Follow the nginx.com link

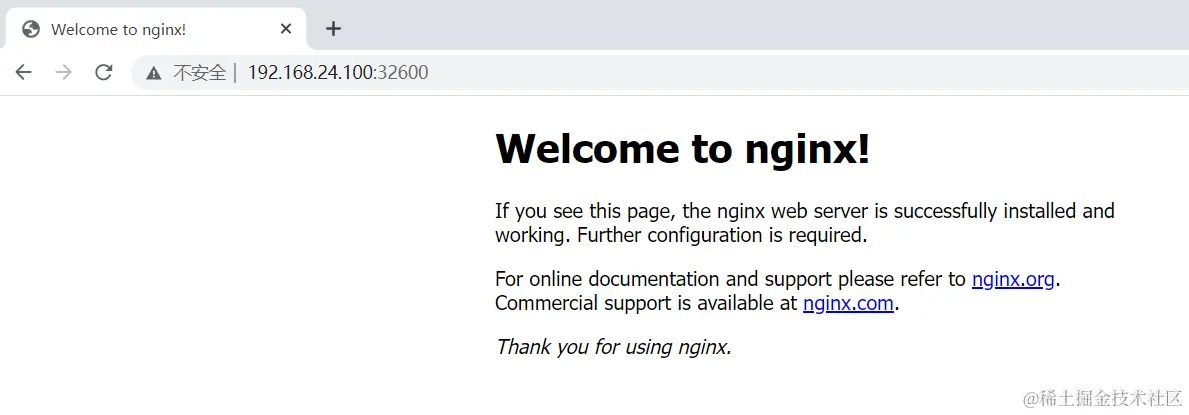848,303
